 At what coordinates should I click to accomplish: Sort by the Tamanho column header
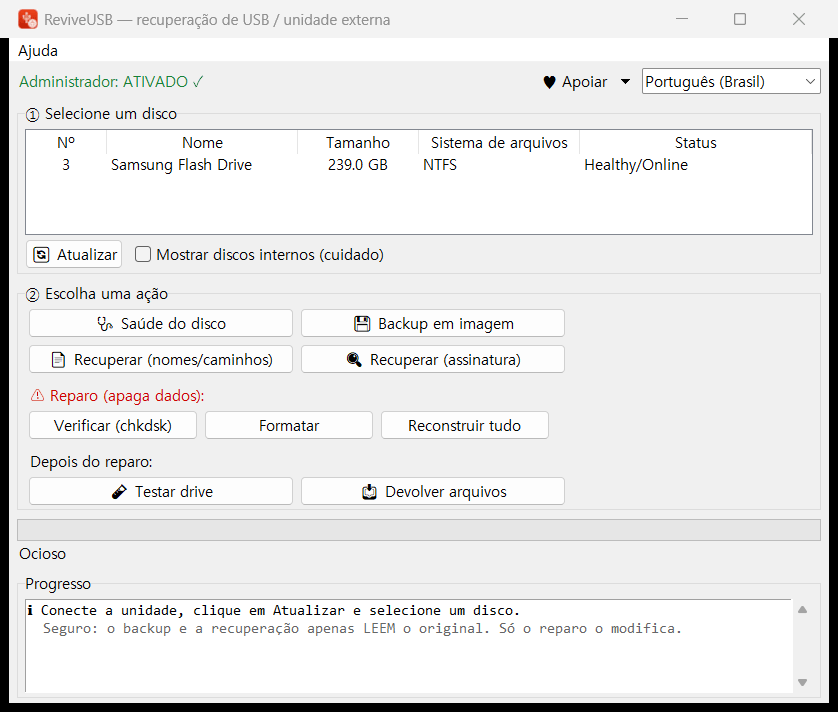[x=358, y=143]
